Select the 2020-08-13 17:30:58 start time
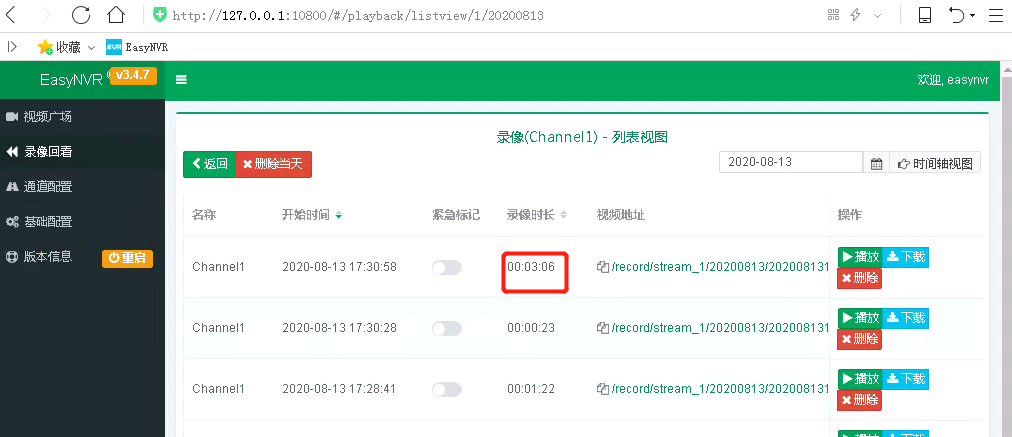The height and width of the screenshot is (437, 1012). [339, 267]
